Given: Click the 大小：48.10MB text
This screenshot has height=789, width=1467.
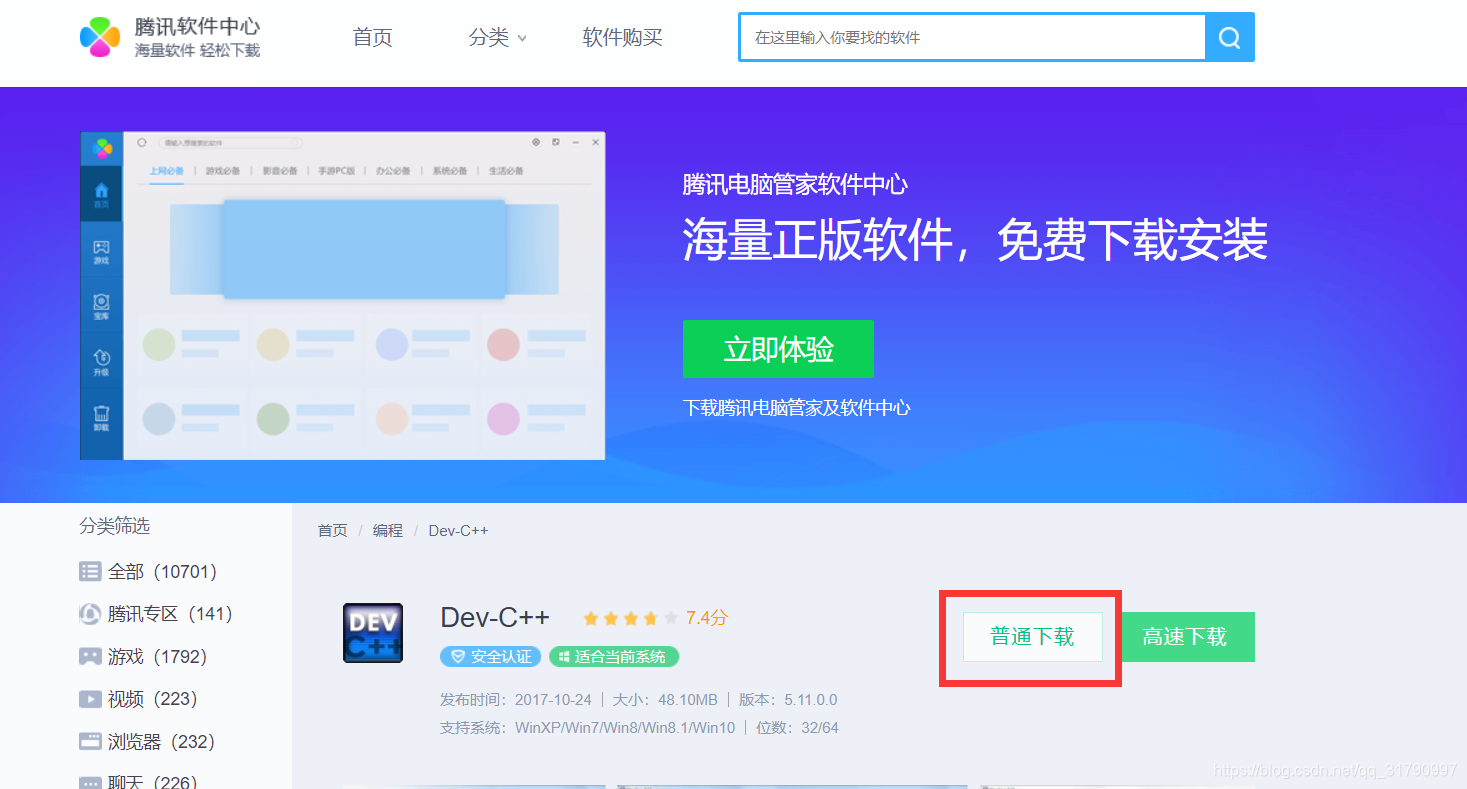Looking at the screenshot, I should (x=665, y=700).
